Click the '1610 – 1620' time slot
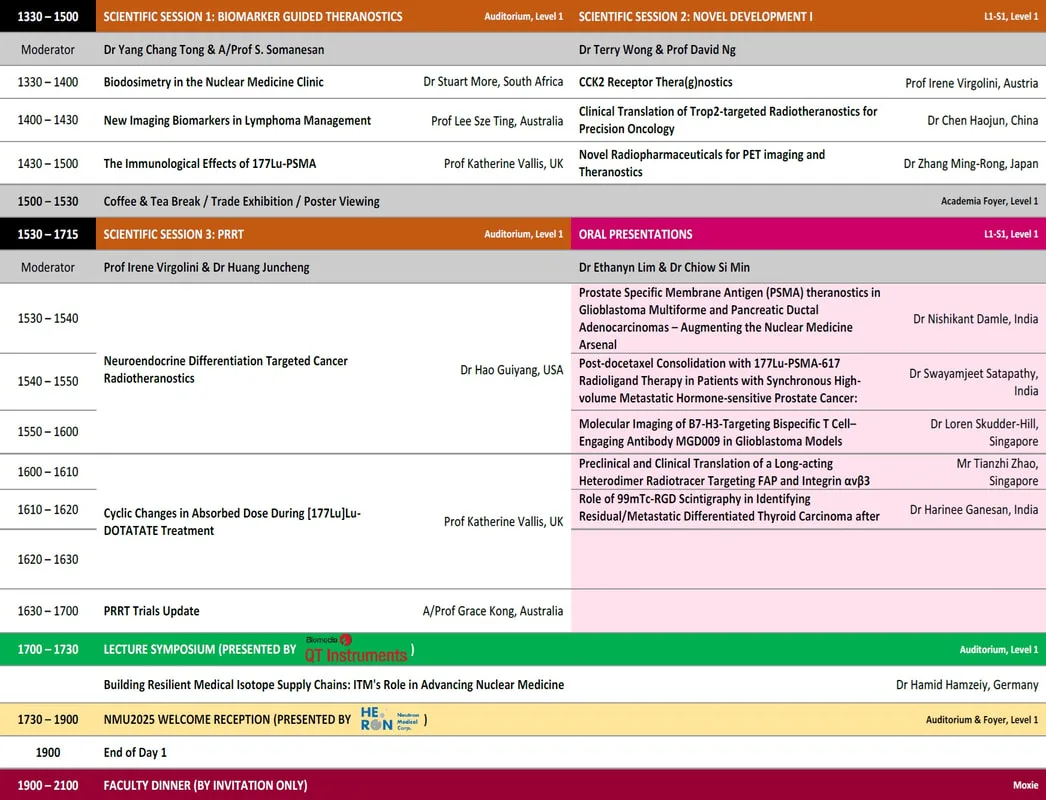1046x800 pixels. [48, 510]
